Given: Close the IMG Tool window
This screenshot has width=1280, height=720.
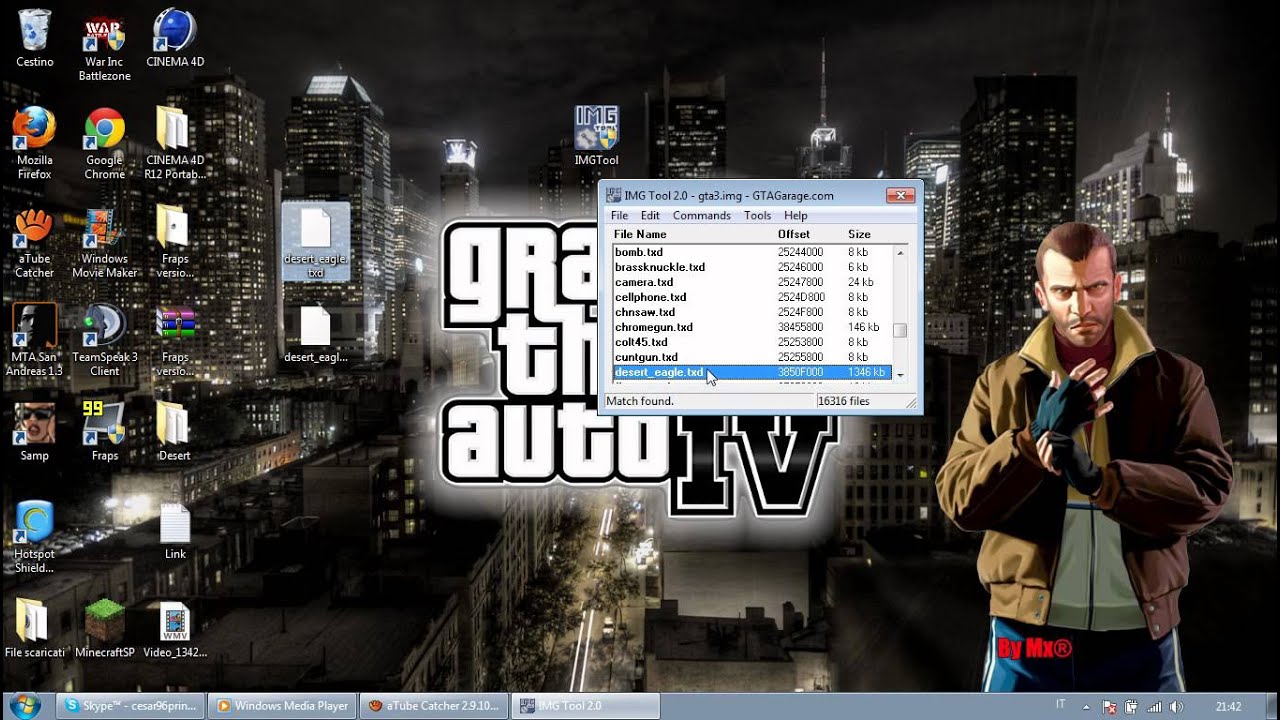Looking at the screenshot, I should click(x=900, y=196).
